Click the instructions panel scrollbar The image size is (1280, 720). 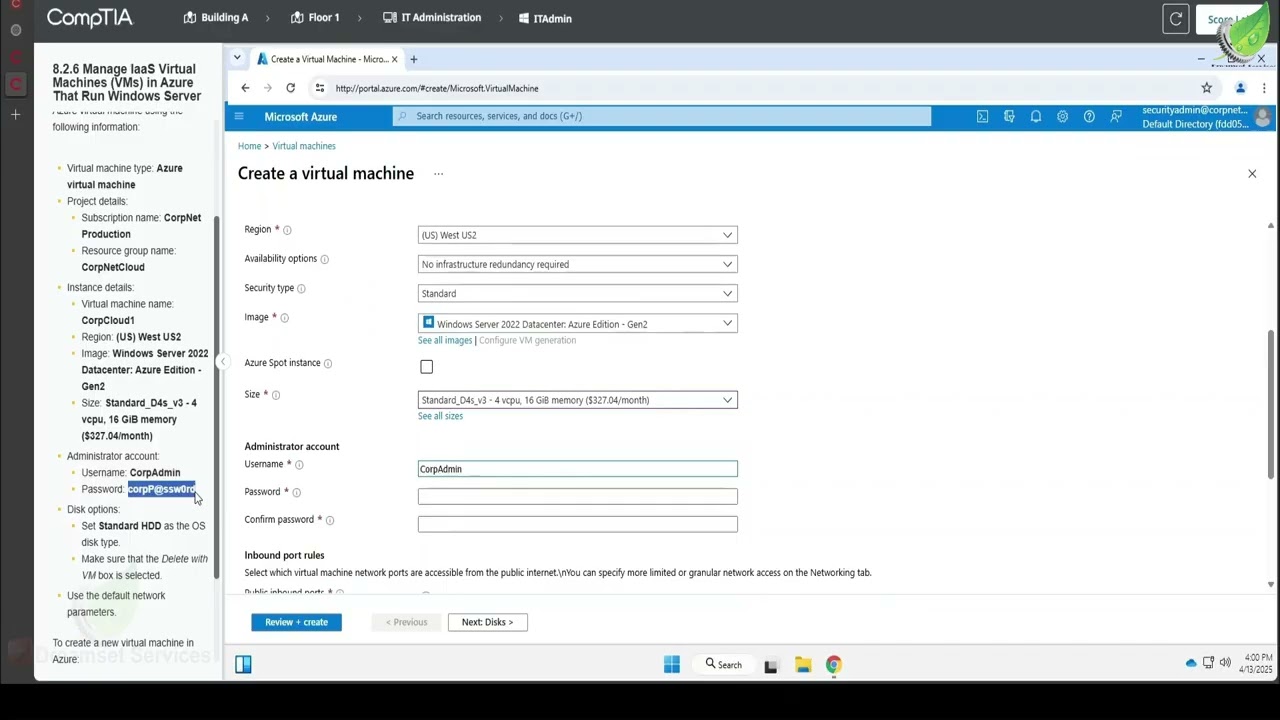click(217, 395)
